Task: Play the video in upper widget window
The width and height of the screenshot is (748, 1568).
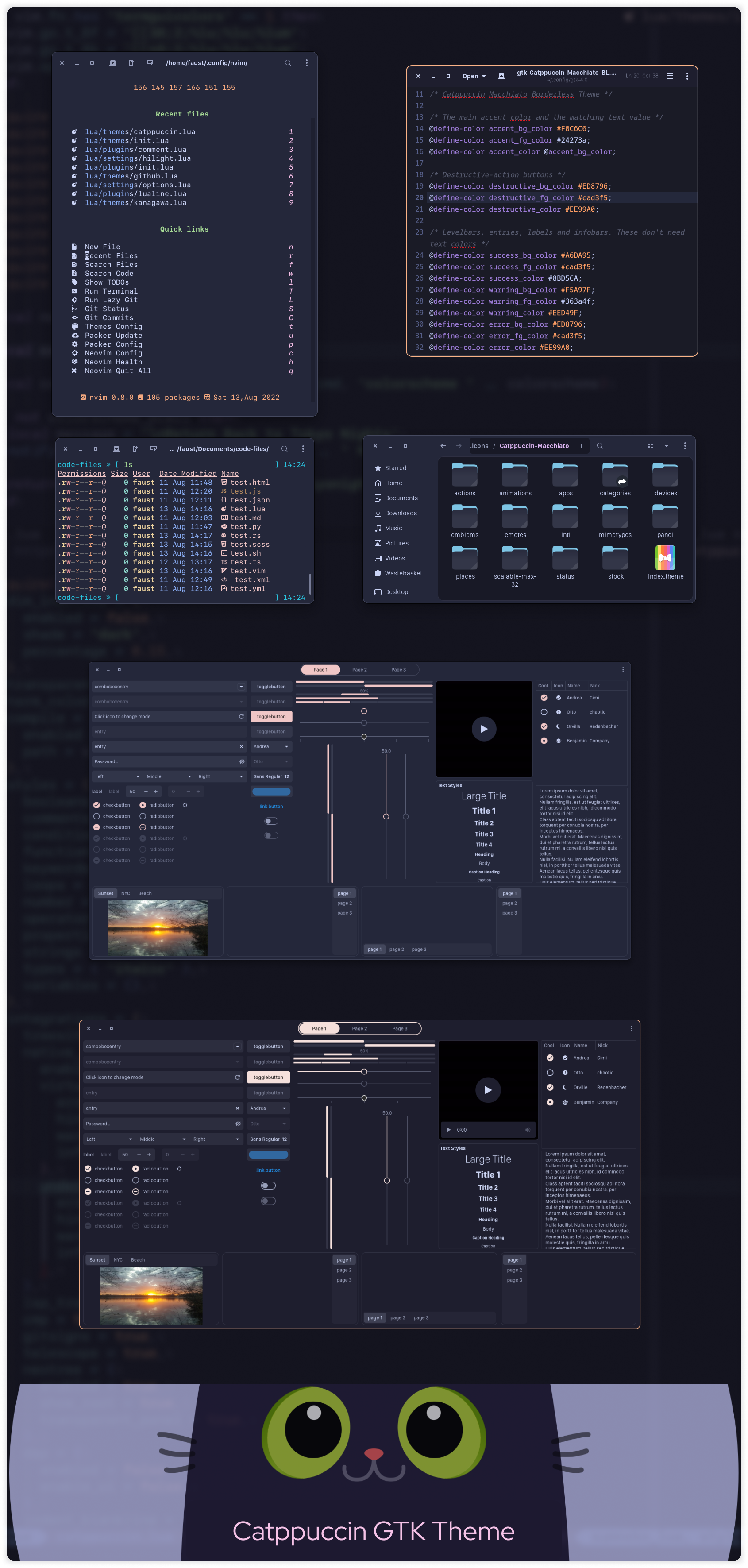Action: pyautogui.click(x=484, y=729)
